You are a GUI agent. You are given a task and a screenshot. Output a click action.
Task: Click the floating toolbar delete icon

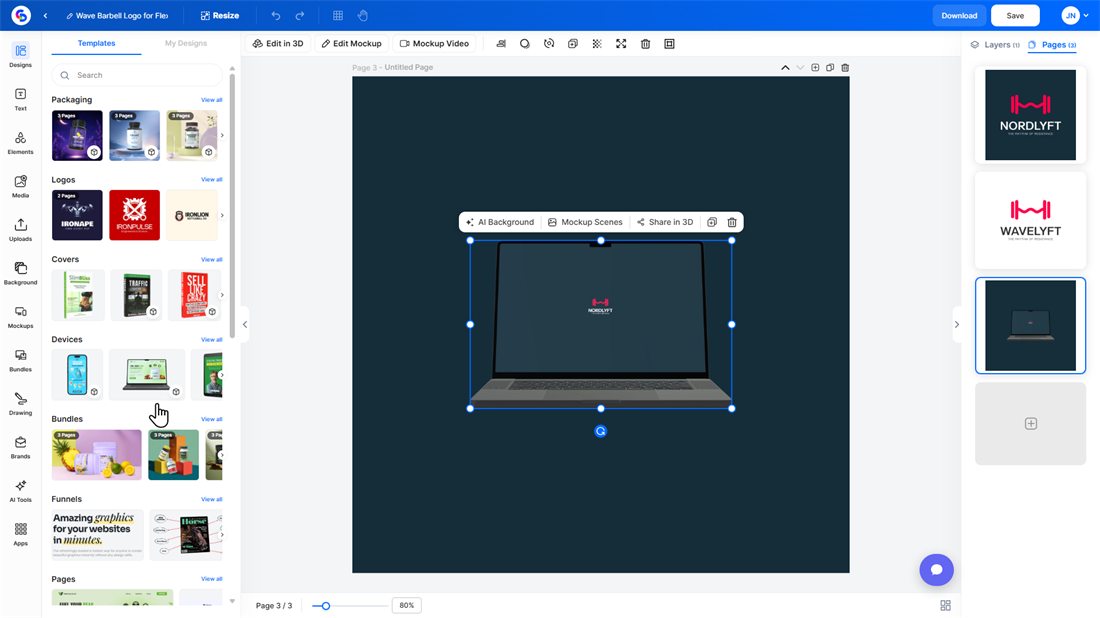point(732,222)
